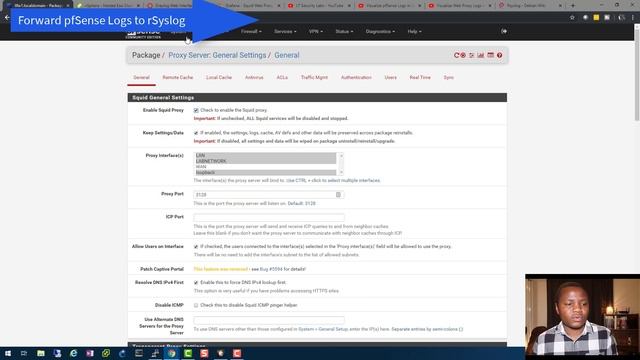
Task: Expand the Diagnostics menu
Action: click(x=380, y=31)
